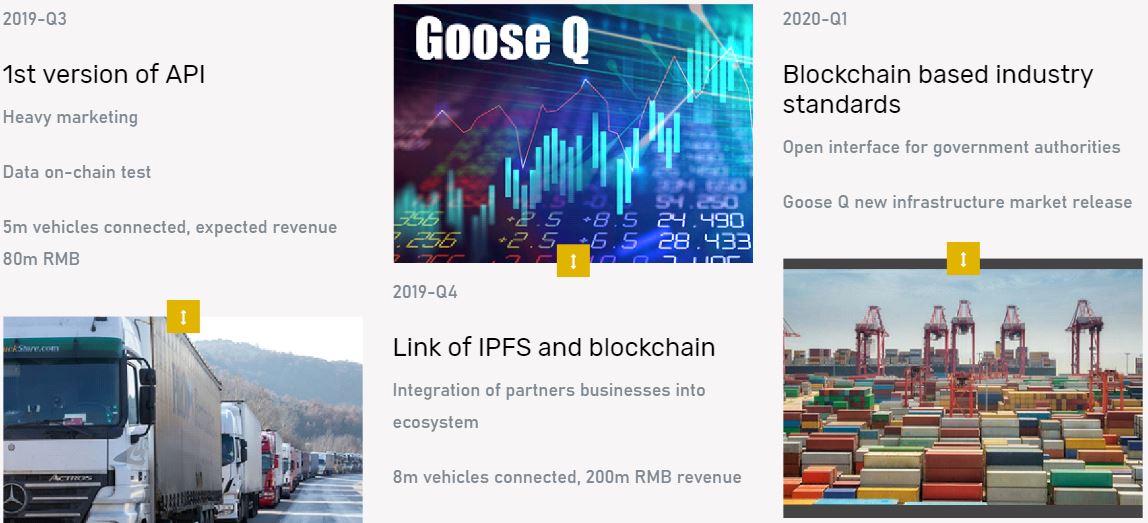Open the shipping container port photo
1148x523 pixels.
(x=963, y=388)
